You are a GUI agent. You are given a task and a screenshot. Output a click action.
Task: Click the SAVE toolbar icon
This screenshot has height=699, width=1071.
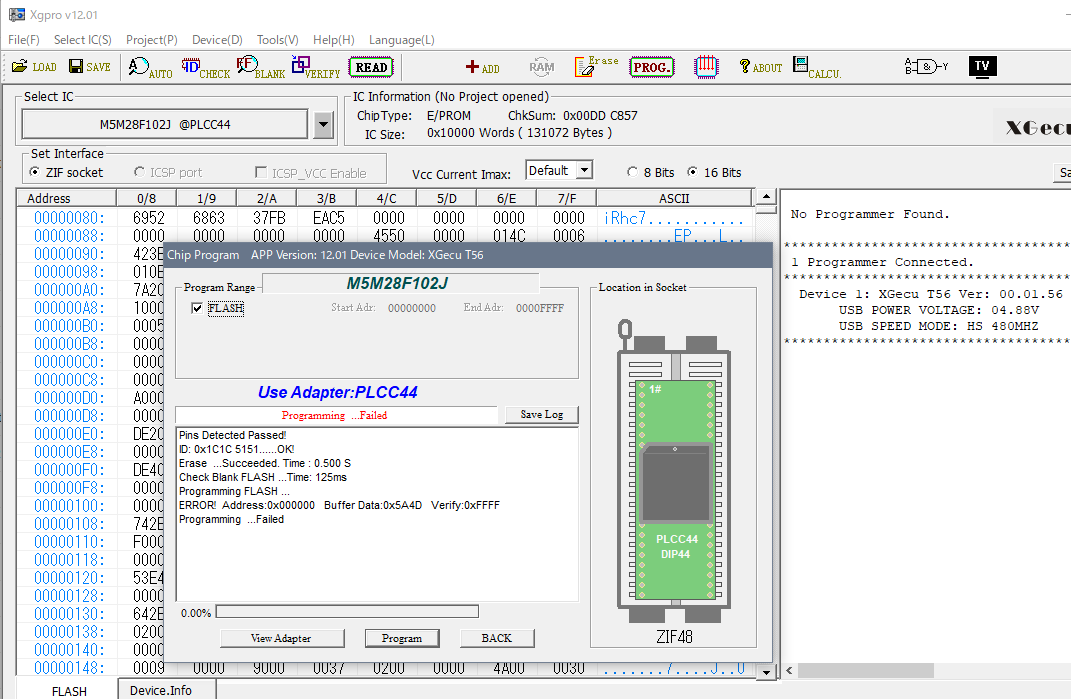[89, 67]
